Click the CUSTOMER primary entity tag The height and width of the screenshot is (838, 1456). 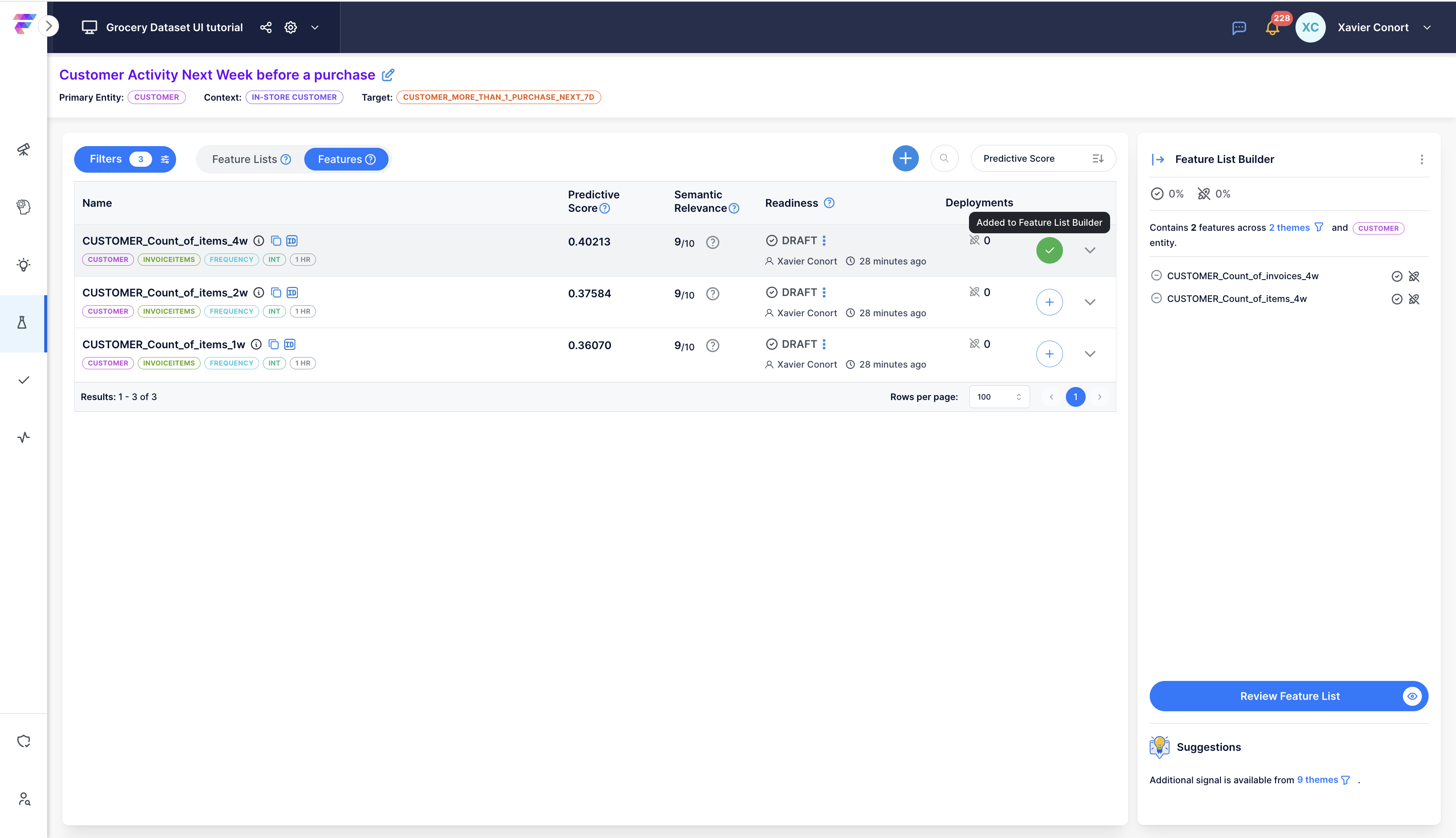coord(157,97)
